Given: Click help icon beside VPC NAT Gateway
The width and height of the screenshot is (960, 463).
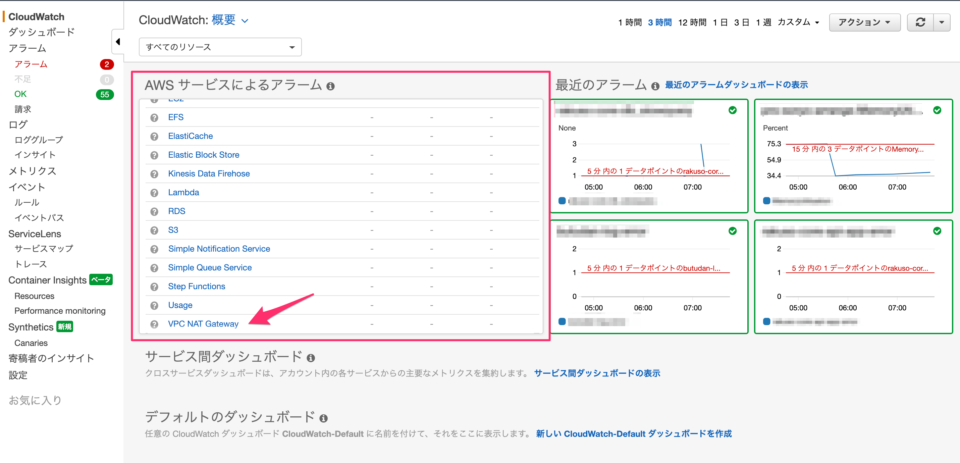Looking at the screenshot, I should [154, 324].
